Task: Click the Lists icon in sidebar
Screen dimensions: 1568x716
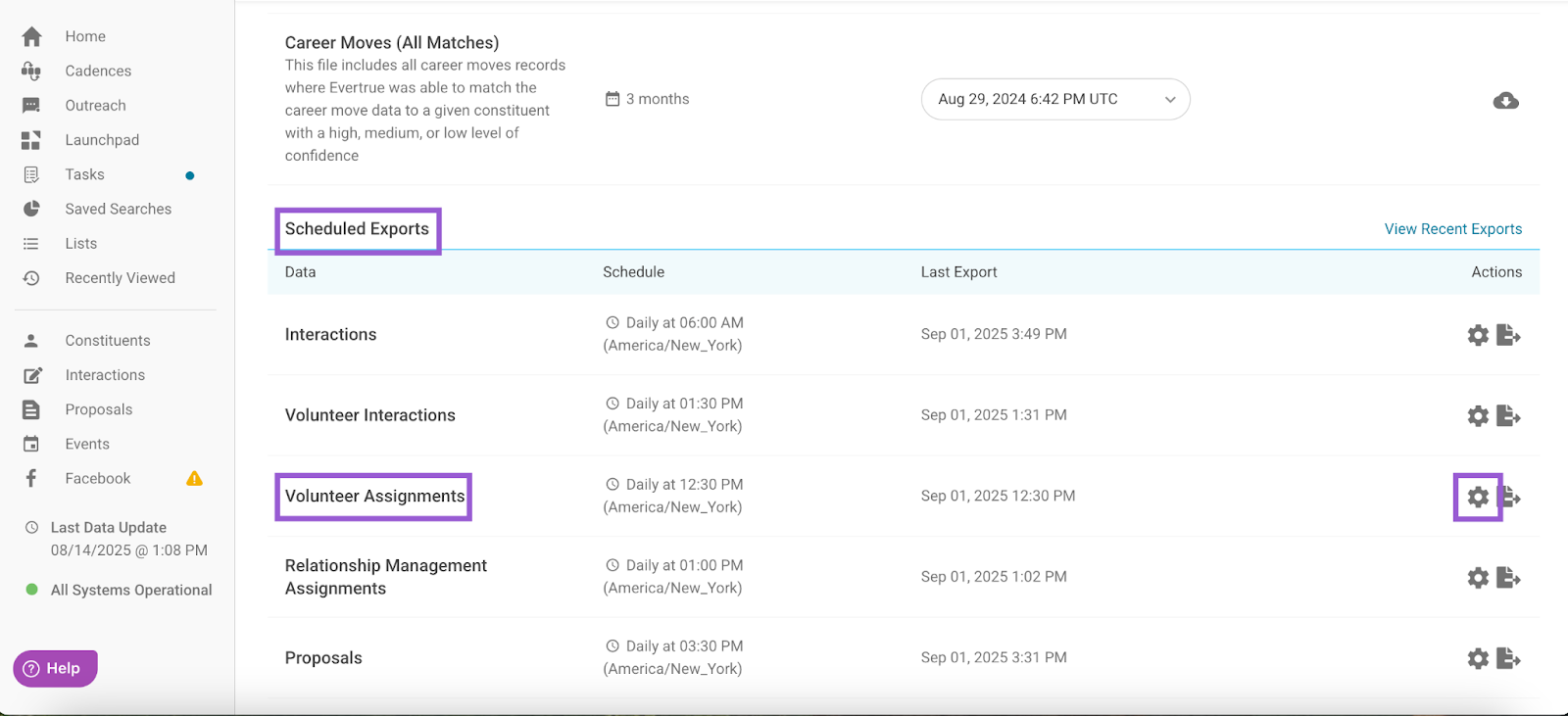Action: click(x=31, y=244)
